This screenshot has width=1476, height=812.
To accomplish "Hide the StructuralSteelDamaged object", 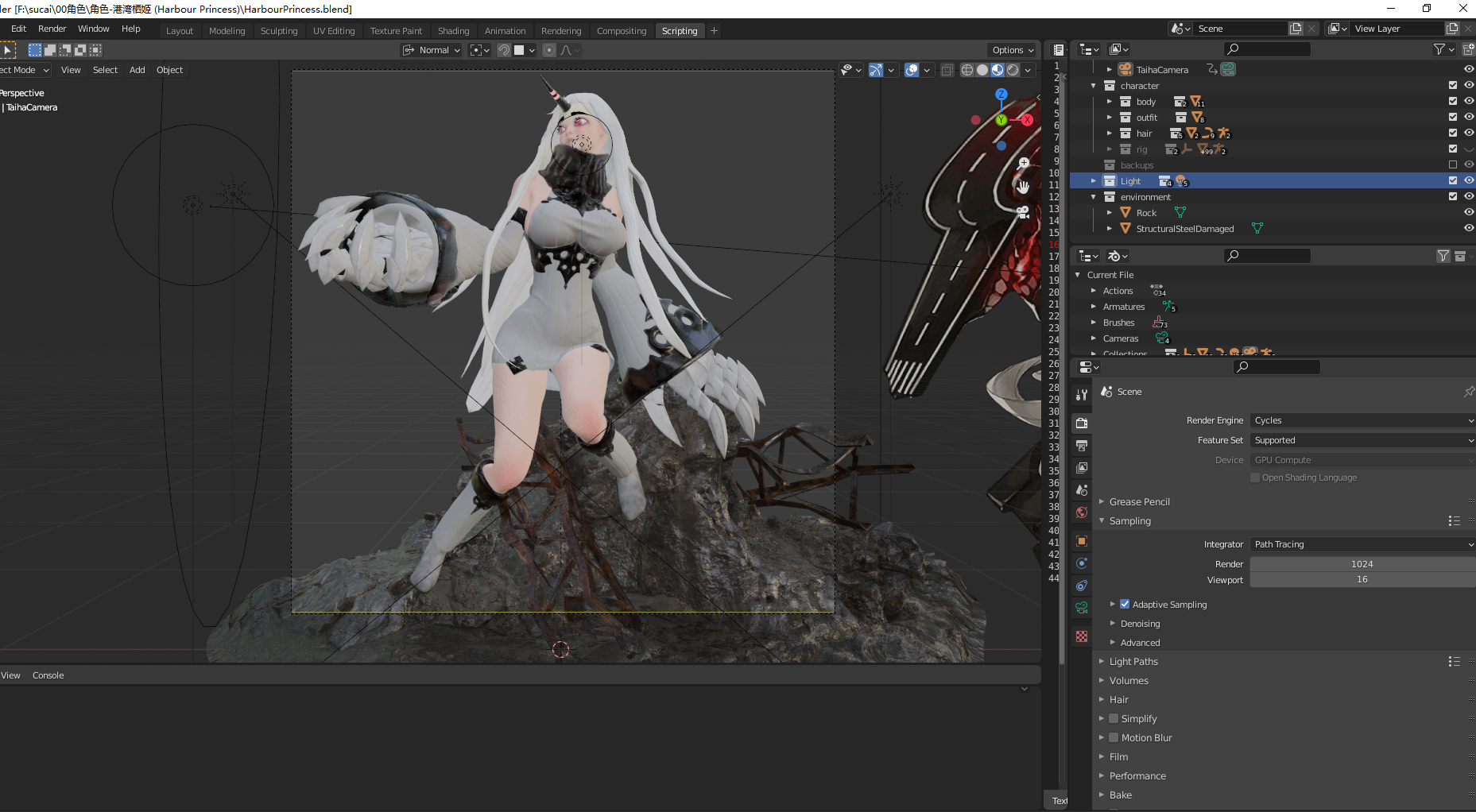I will (x=1469, y=228).
